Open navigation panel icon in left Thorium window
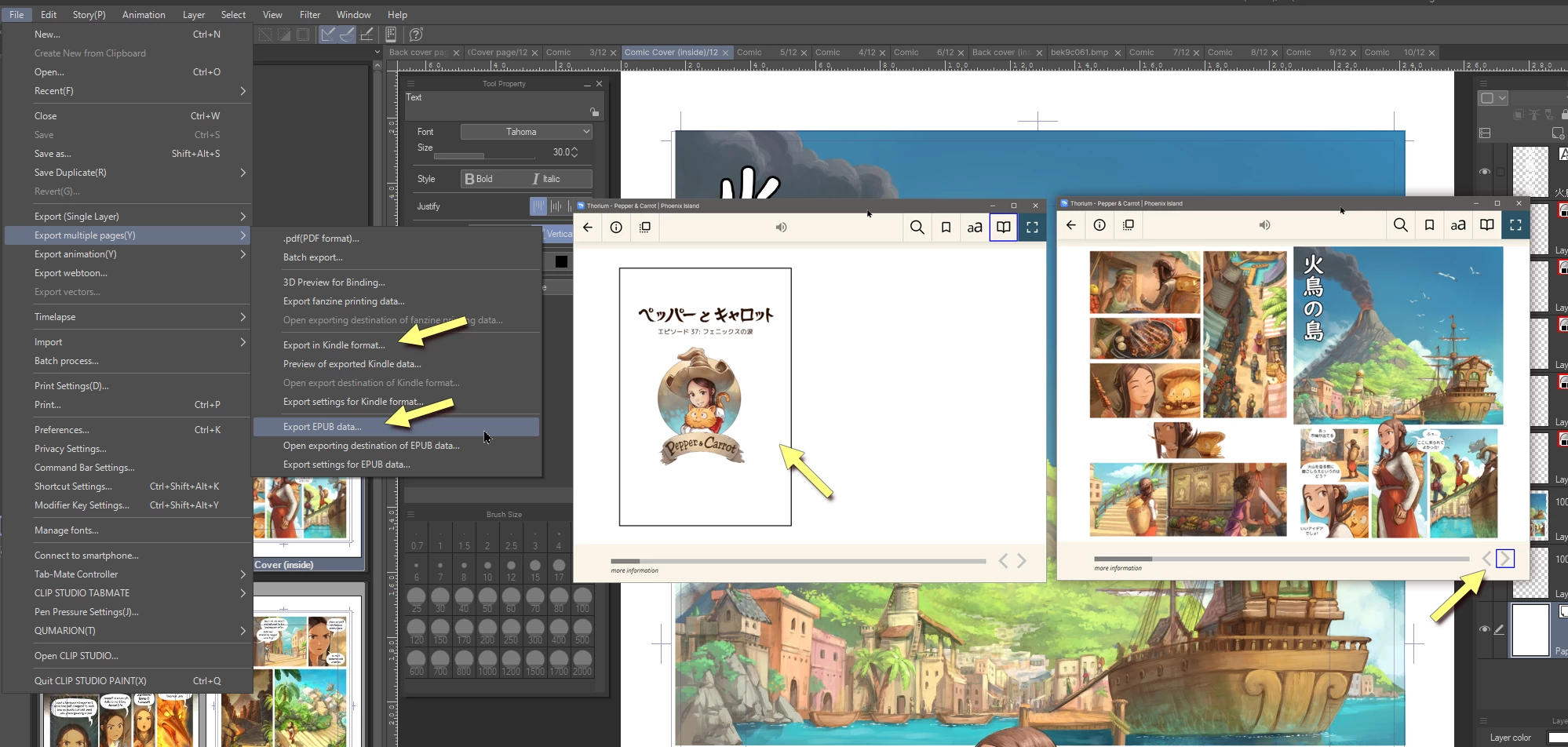 coord(645,228)
